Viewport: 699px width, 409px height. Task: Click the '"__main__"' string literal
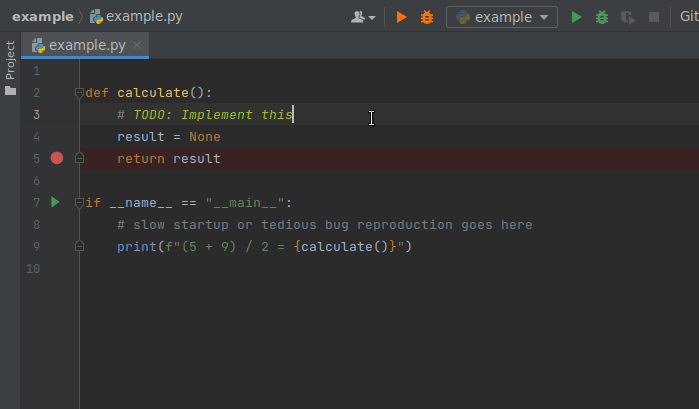(244, 203)
